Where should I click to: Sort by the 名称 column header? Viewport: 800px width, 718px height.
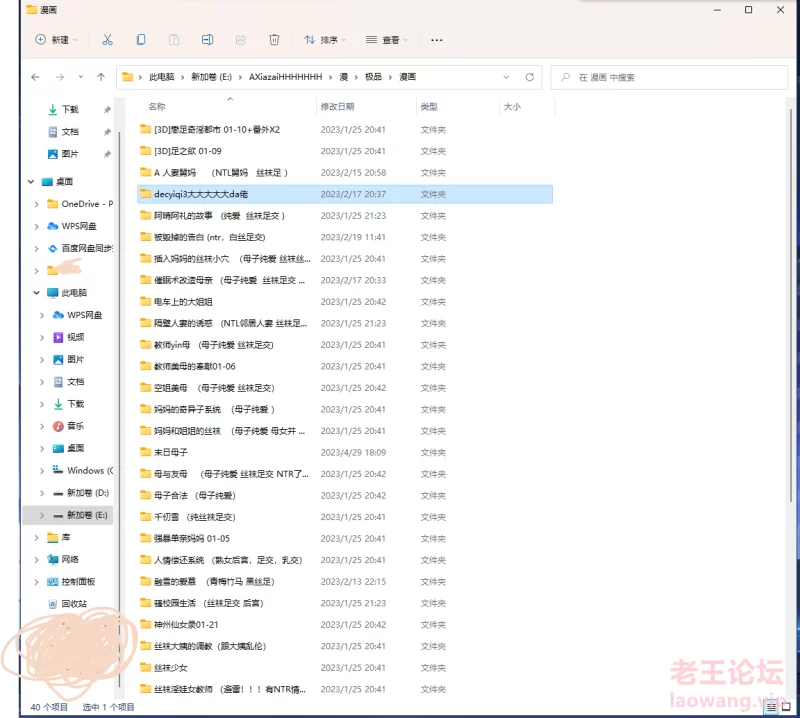coord(157,107)
